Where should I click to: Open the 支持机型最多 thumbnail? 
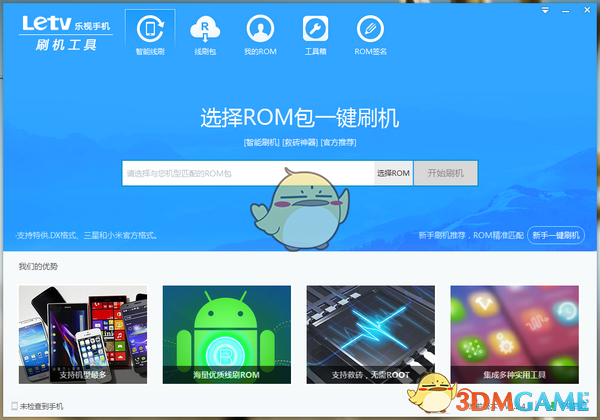point(83,335)
